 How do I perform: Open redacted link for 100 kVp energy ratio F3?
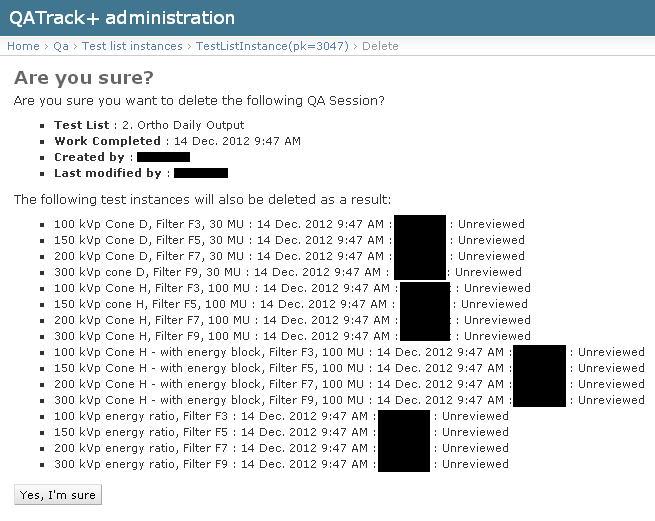click(404, 416)
